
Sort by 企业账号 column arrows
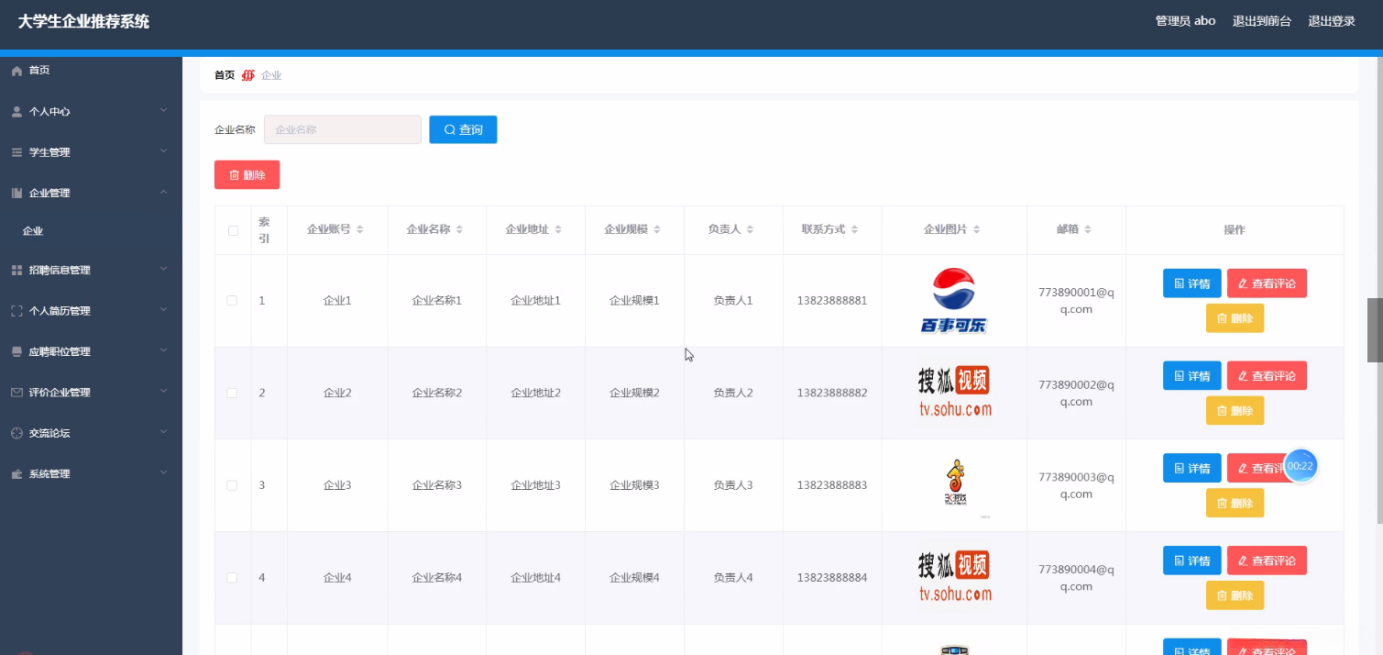[360, 230]
